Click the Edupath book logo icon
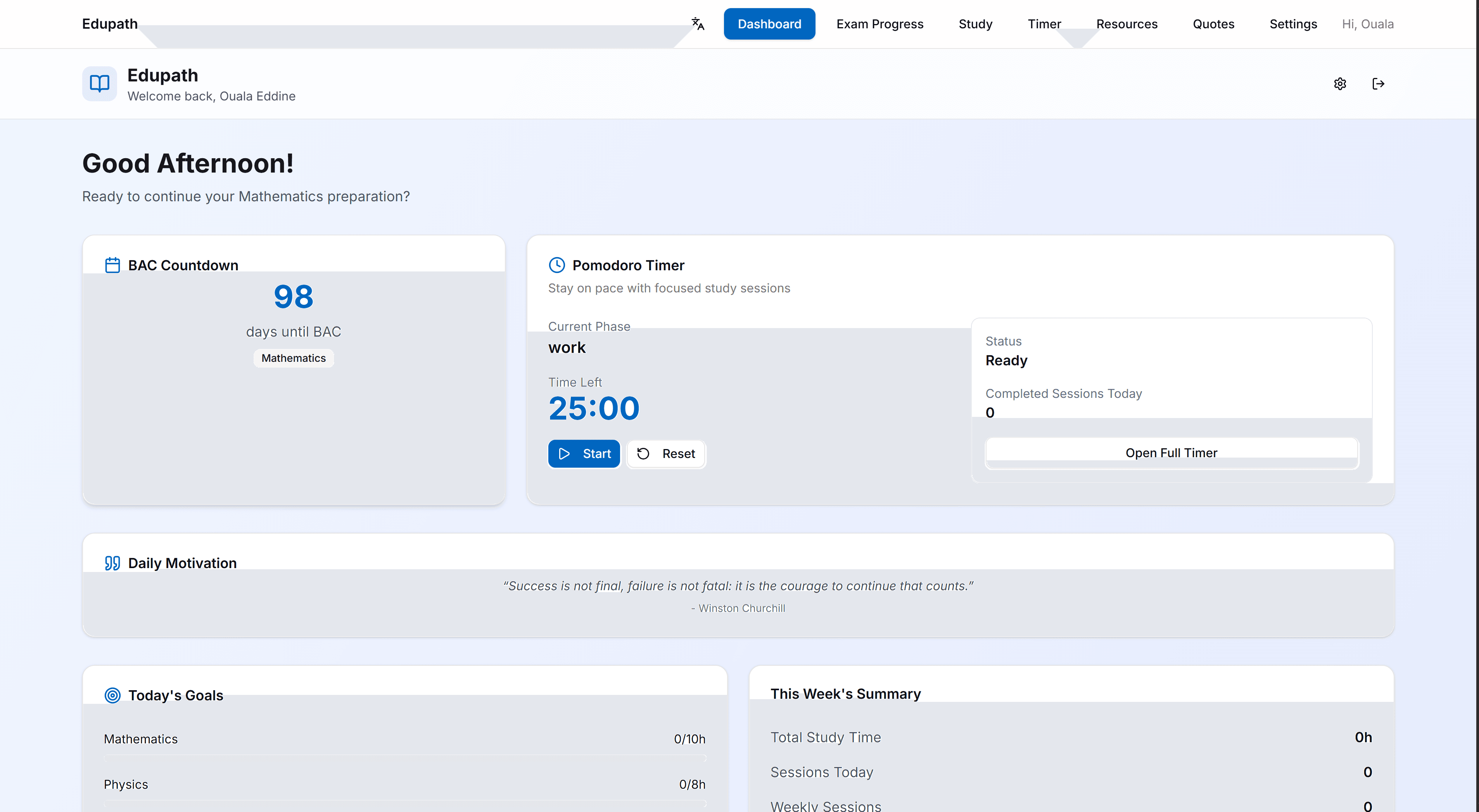This screenshot has width=1479, height=812. pos(99,84)
